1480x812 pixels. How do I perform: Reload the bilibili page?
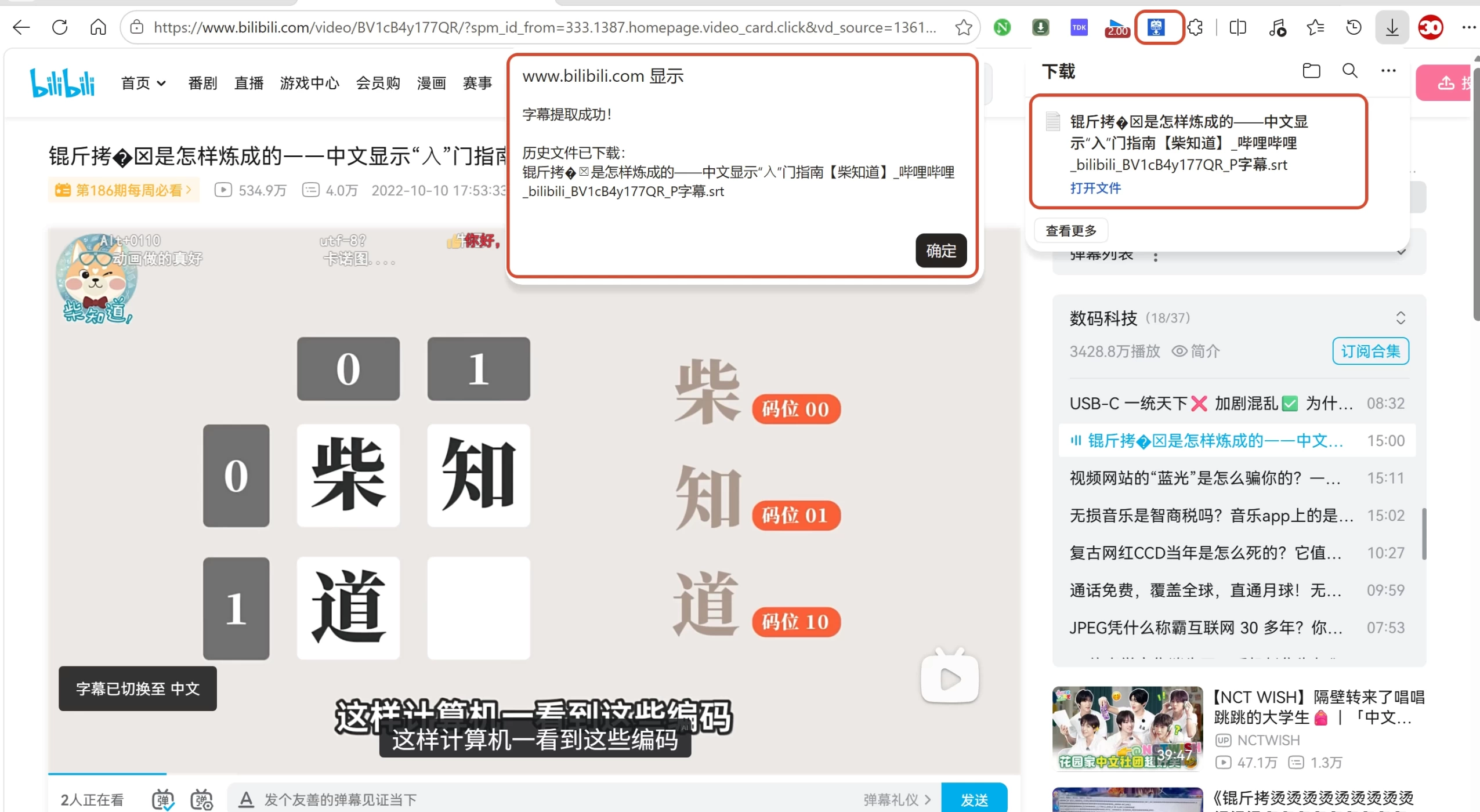click(x=60, y=27)
